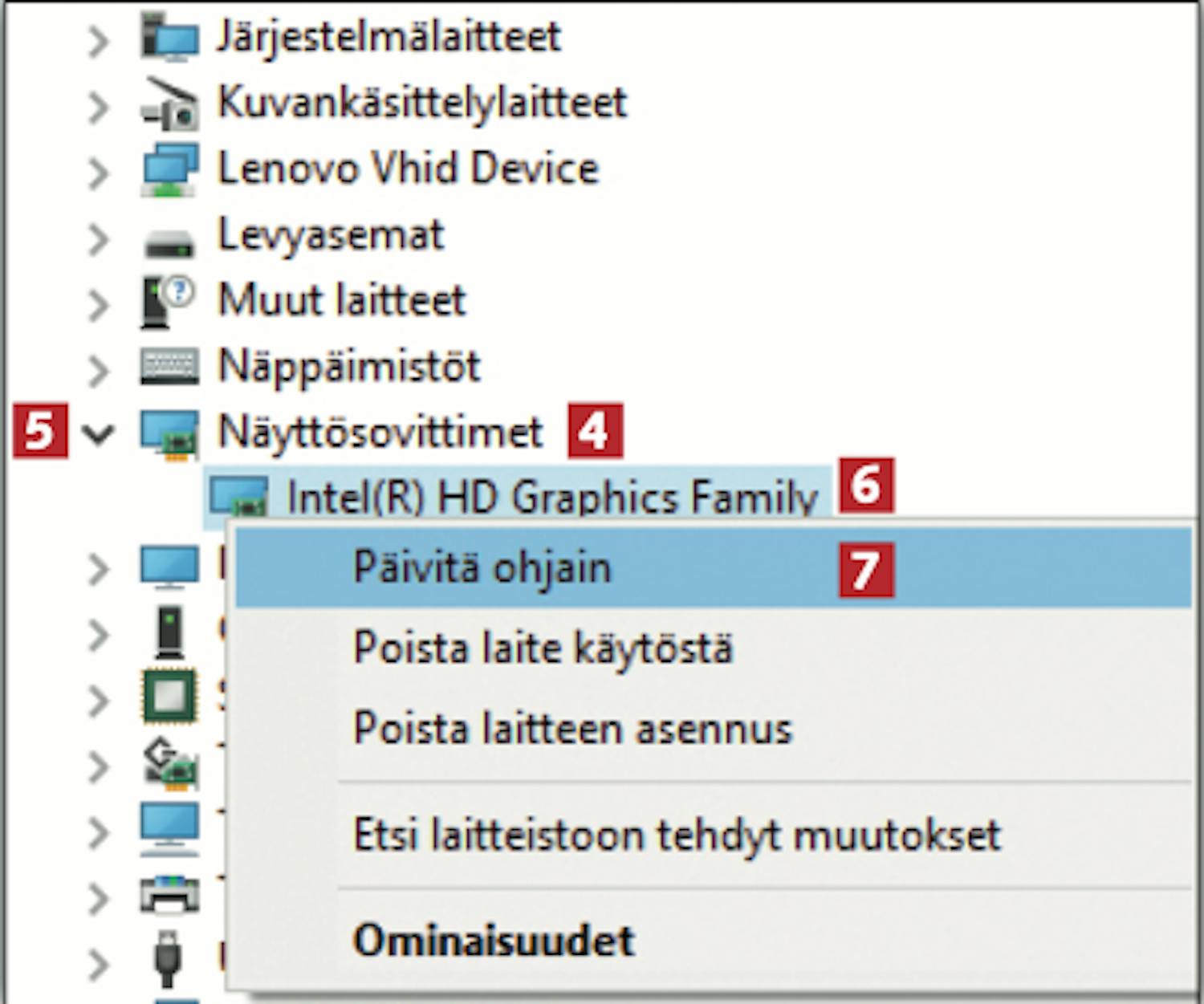Expand the Näppäimistöt category
This screenshot has width=1204, height=1004.
pyautogui.click(x=98, y=369)
